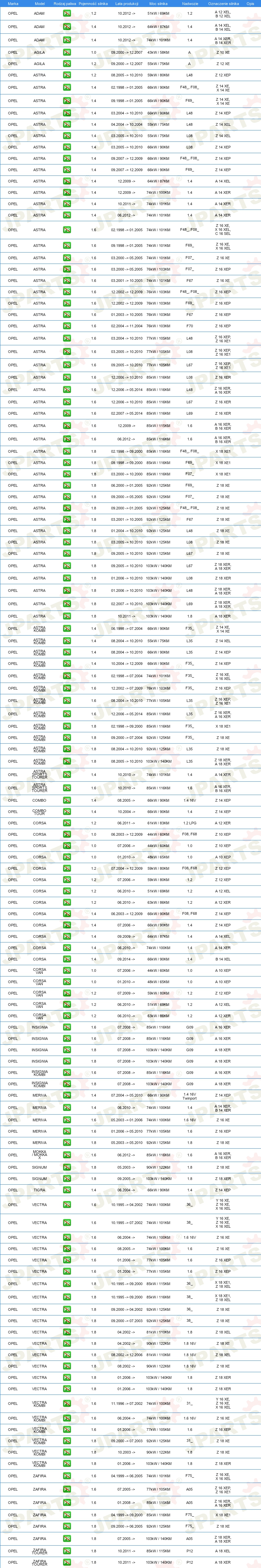This screenshot has width=261, height=1568.
Task: Select the TIGRA model cell
Action: 39,1190
